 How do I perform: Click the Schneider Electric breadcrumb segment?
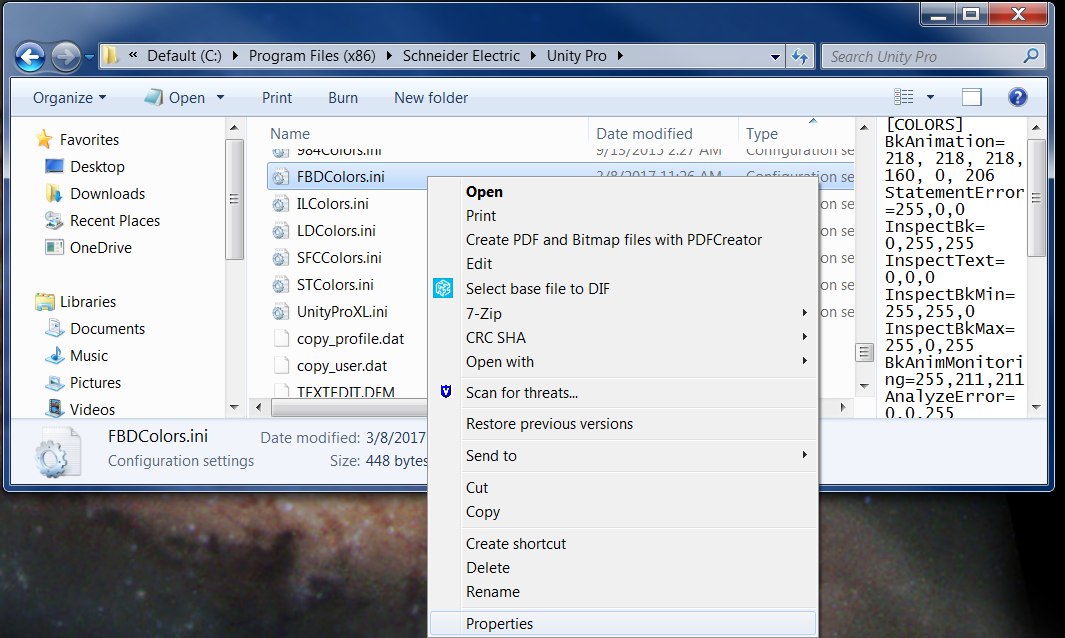pyautogui.click(x=461, y=56)
